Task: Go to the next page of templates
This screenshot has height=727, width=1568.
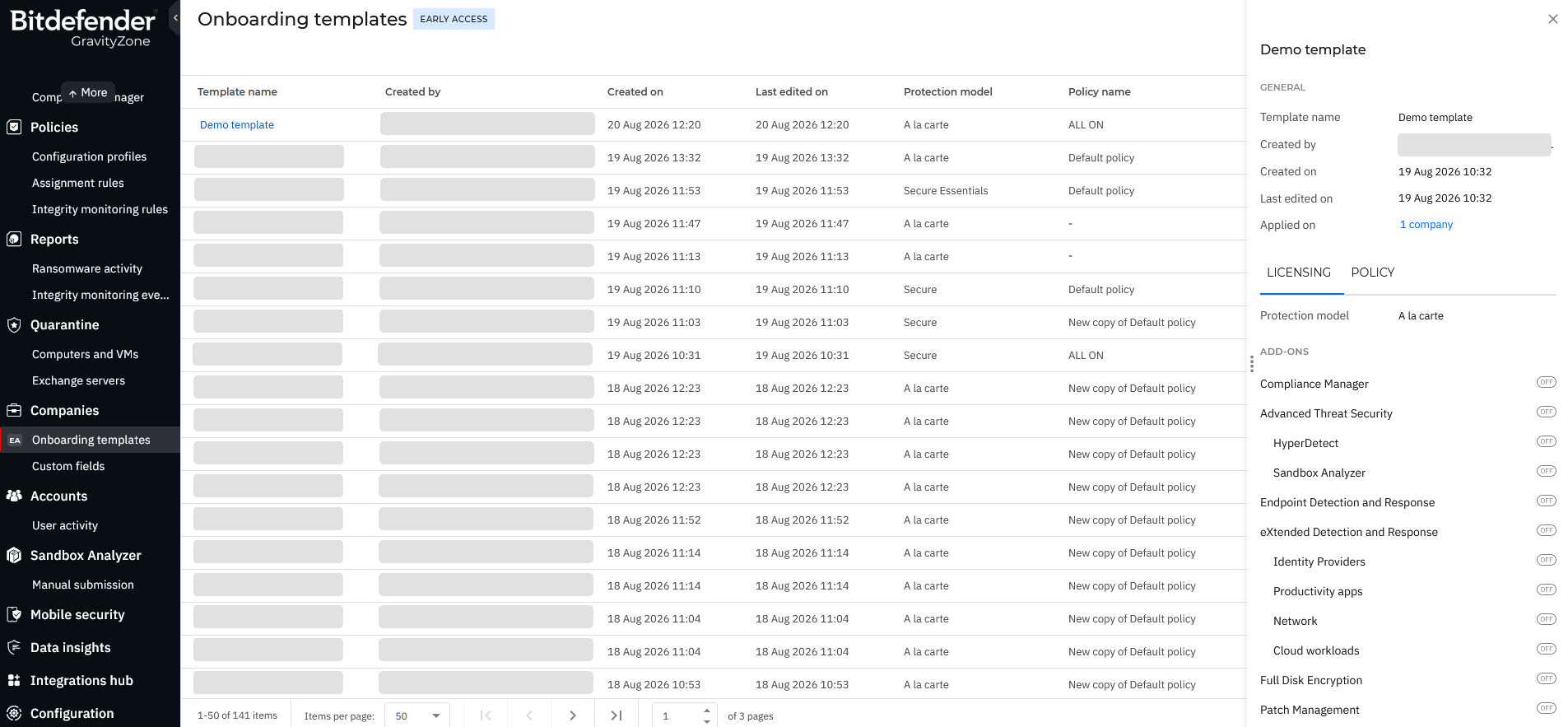Action: tap(573, 715)
